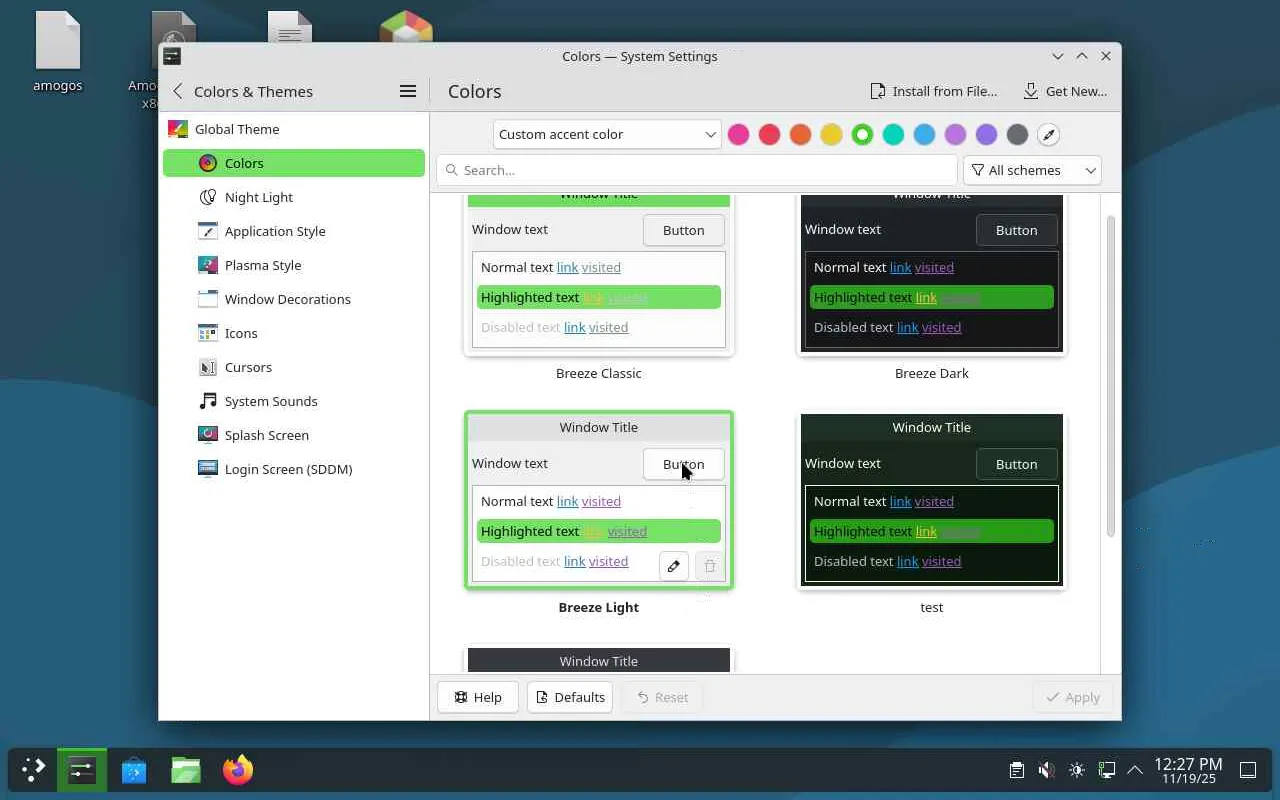Screen dimensions: 1280x800
Task: Launch Discover from the taskbar
Action: click(134, 770)
